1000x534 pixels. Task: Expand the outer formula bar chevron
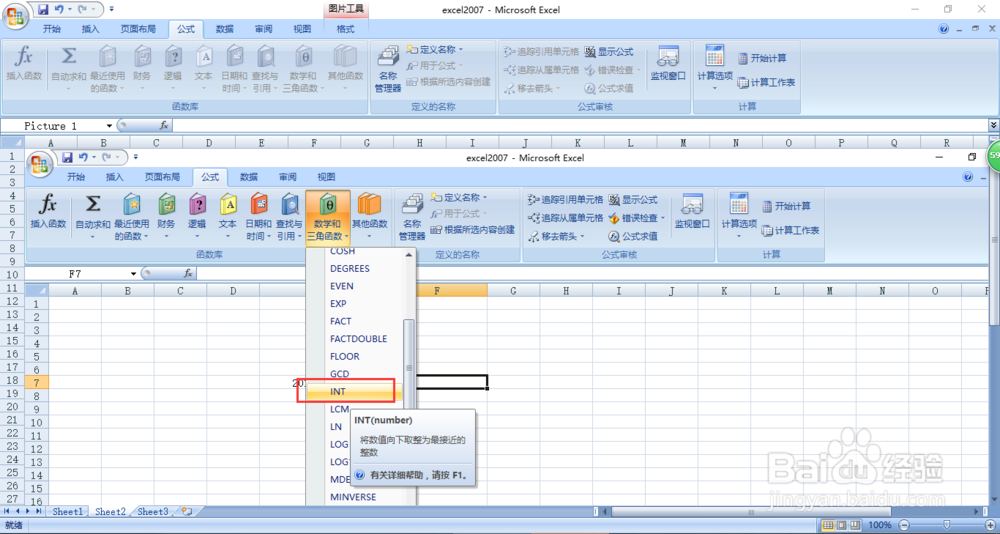[994, 125]
